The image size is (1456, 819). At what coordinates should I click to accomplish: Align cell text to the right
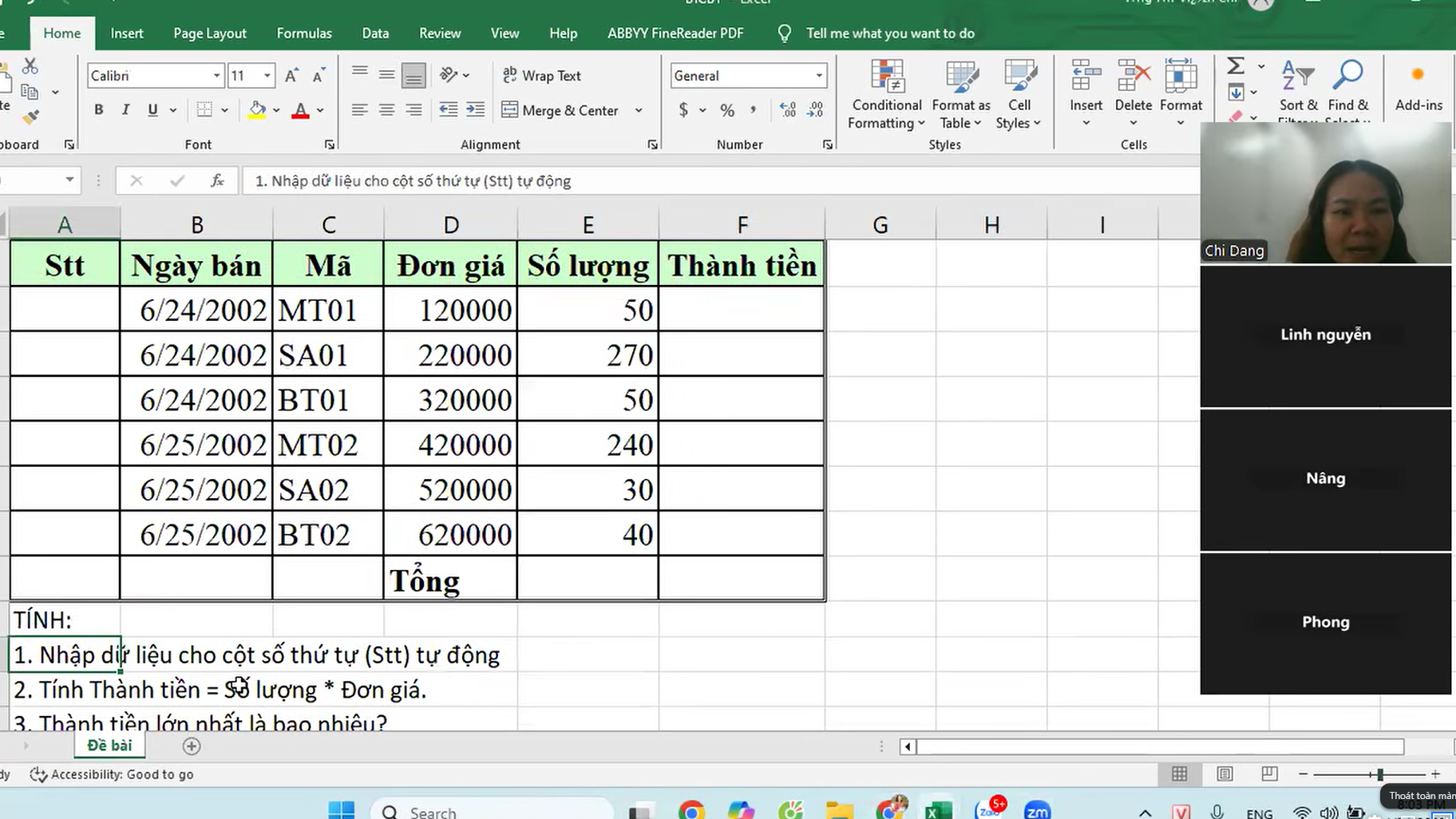coord(413,110)
